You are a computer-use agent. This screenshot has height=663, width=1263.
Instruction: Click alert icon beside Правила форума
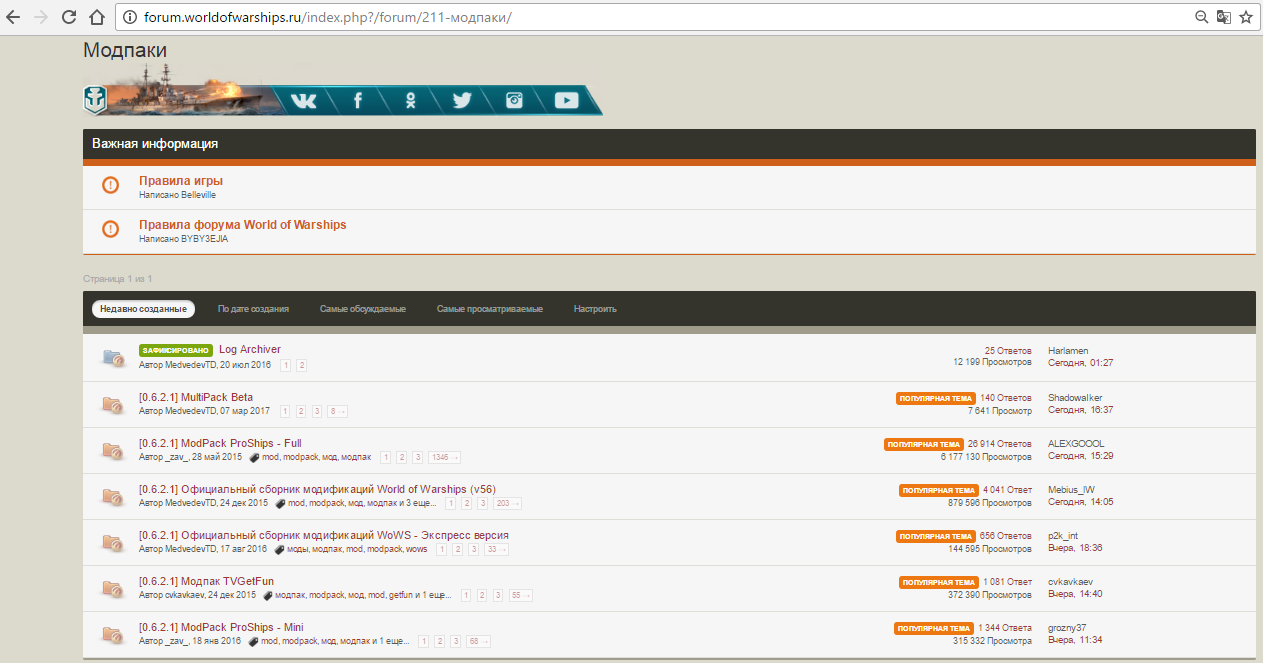[111, 229]
